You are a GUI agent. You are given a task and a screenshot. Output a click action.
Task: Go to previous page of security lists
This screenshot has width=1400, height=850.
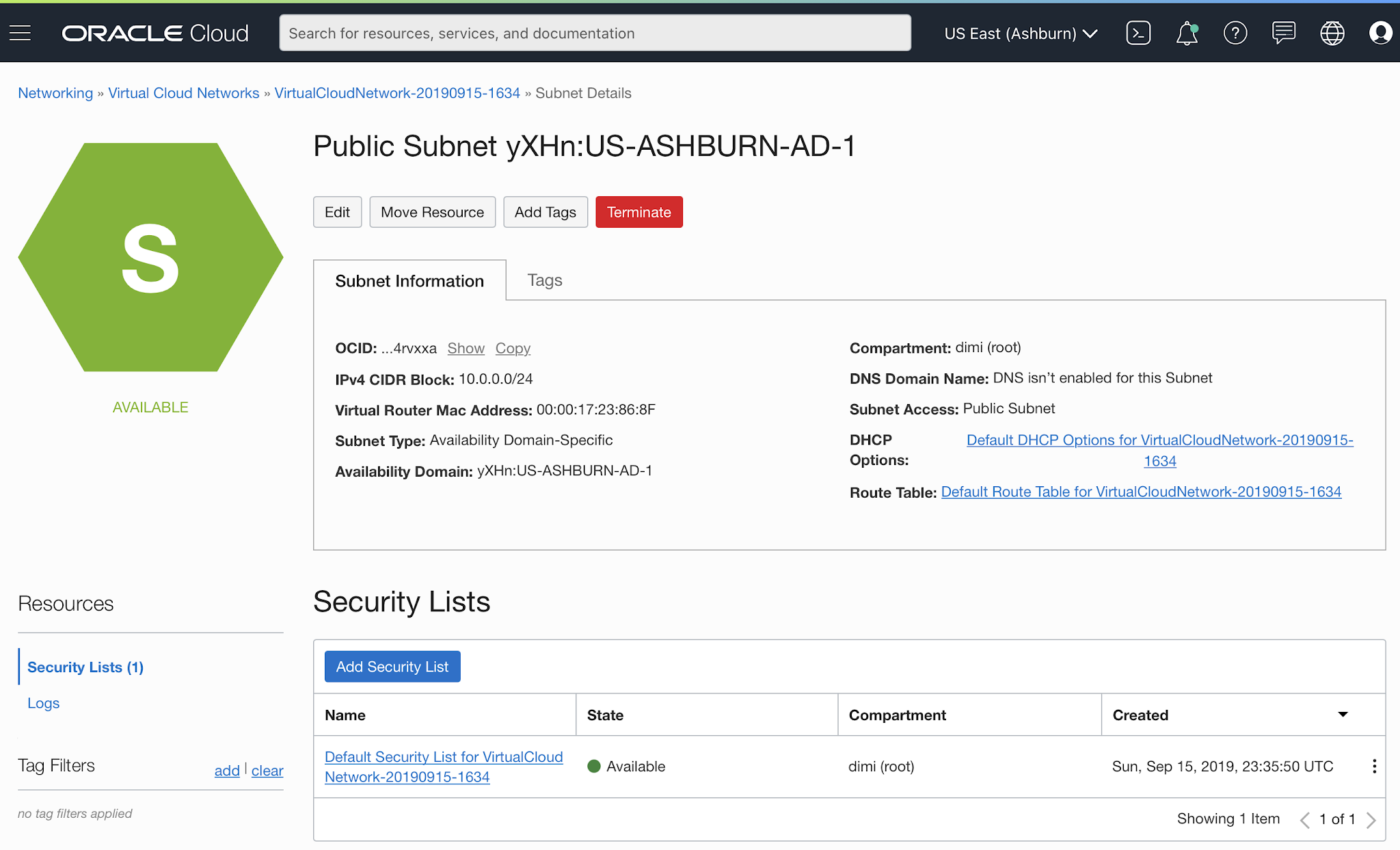pyautogui.click(x=1304, y=819)
